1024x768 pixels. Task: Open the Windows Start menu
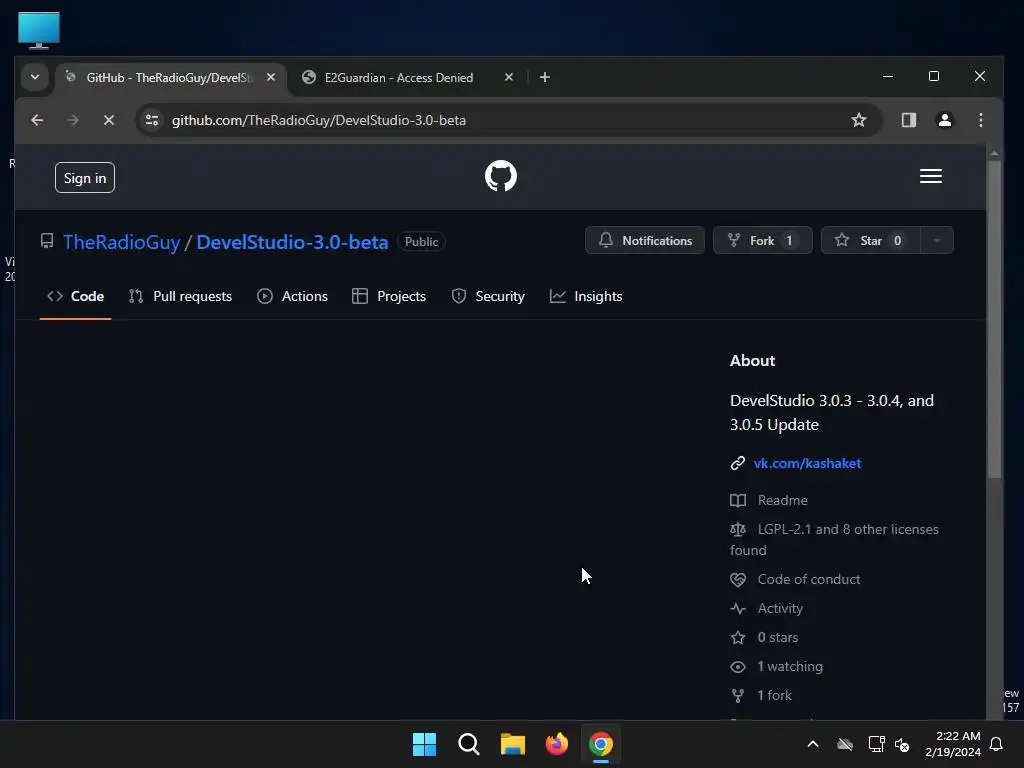(424, 744)
